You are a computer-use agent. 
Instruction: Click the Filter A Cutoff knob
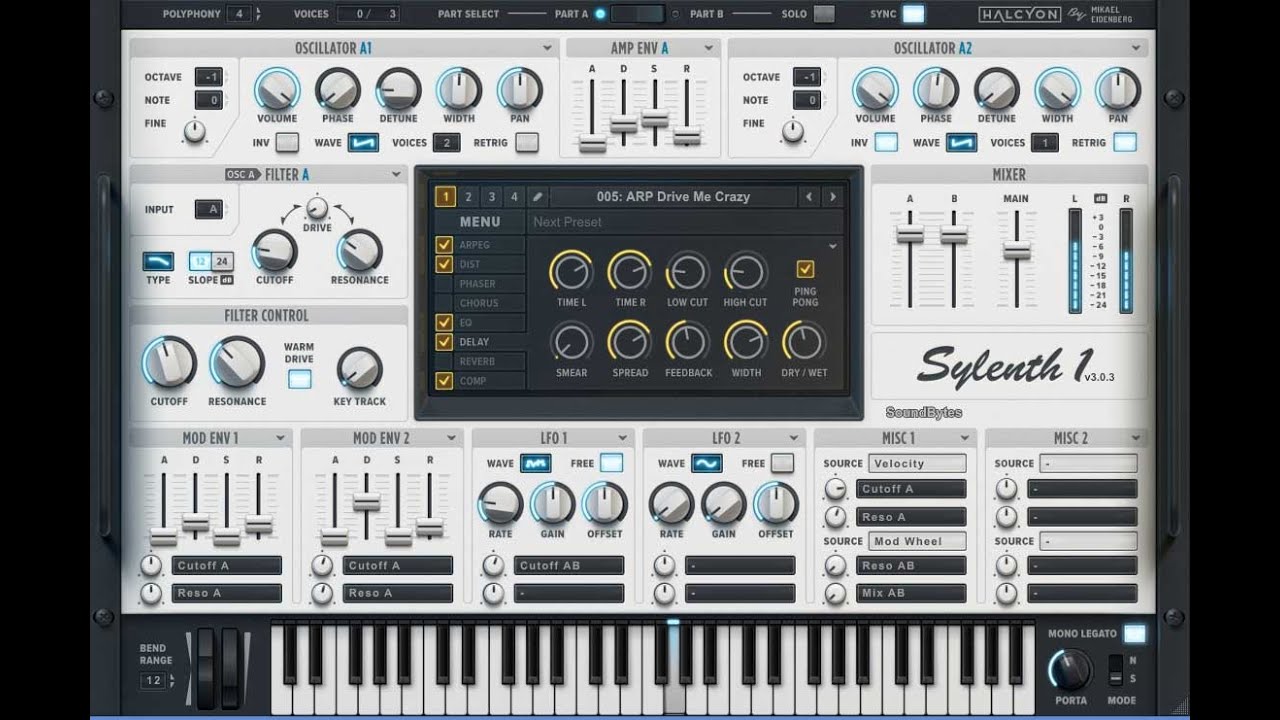[274, 251]
